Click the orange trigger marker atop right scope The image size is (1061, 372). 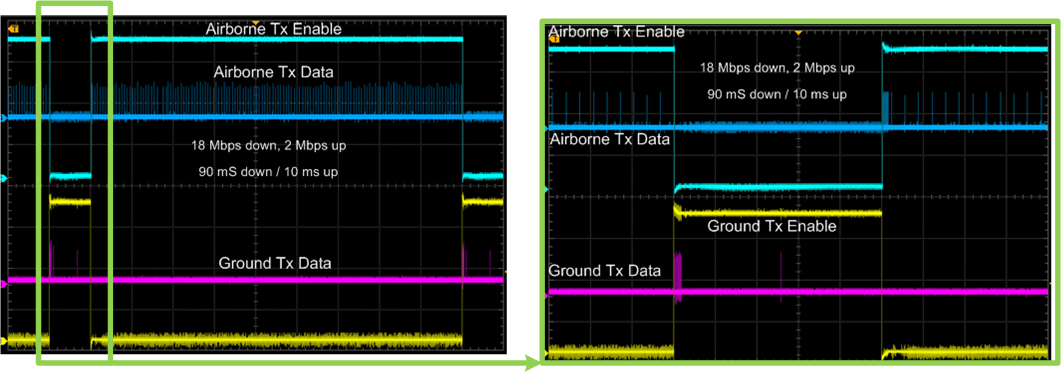point(798,32)
